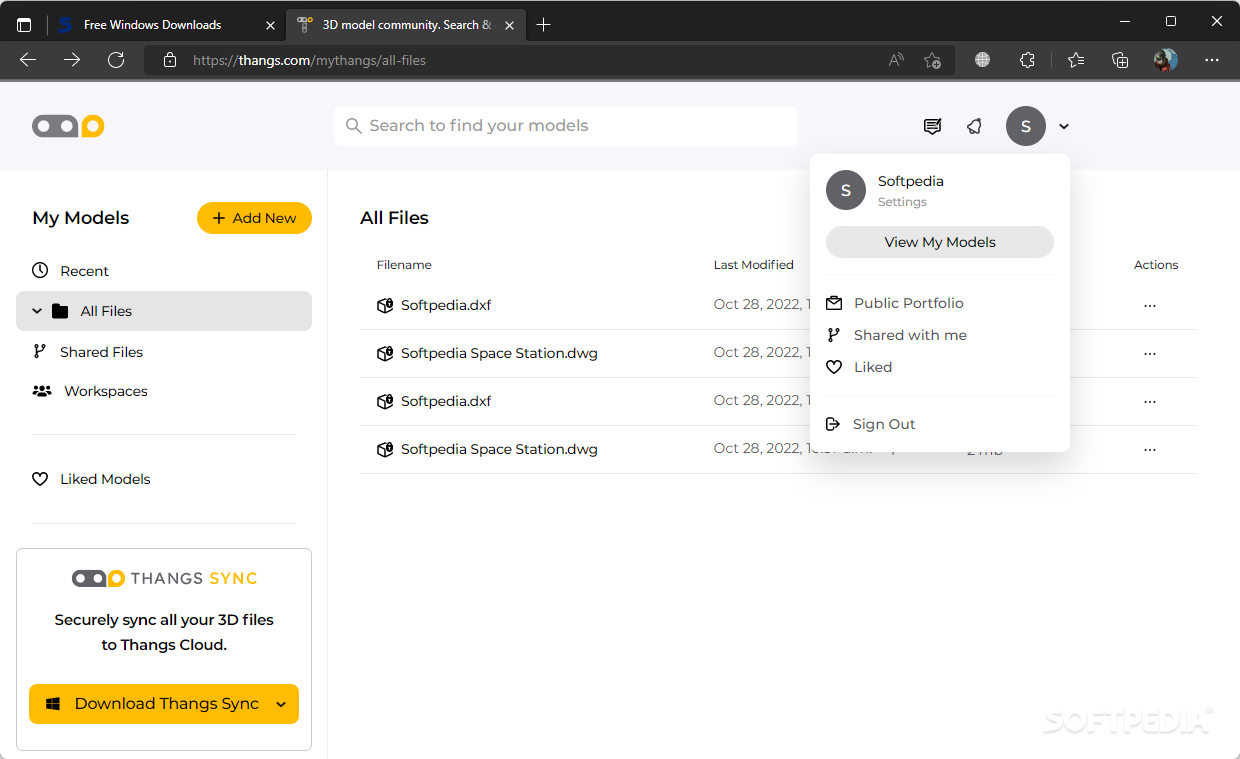Go back in browser
Viewport: 1240px width, 759px height.
click(28, 60)
